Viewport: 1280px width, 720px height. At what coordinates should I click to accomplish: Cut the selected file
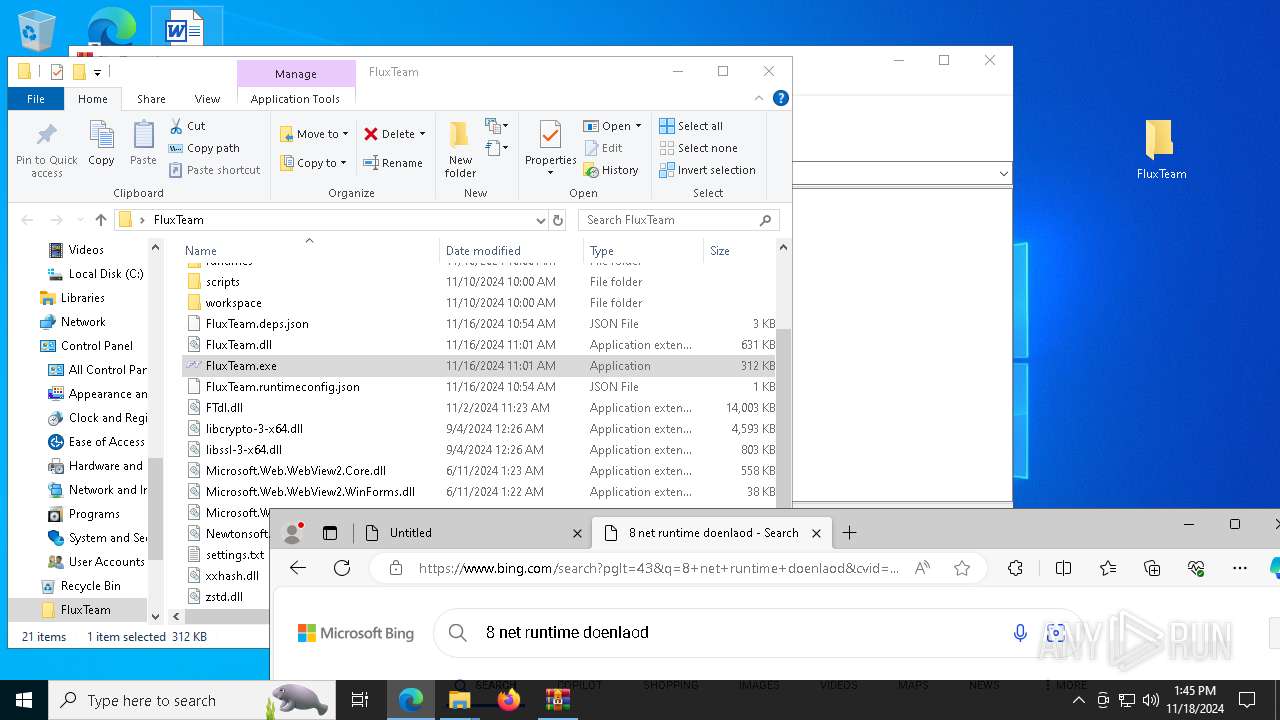tap(187, 126)
